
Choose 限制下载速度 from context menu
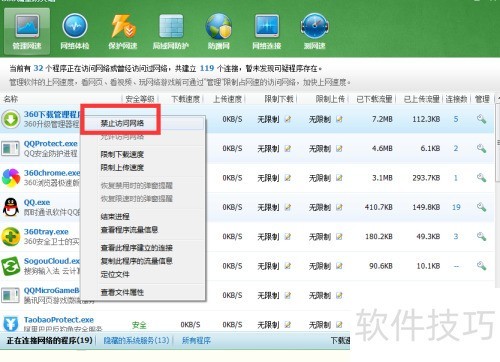(122, 154)
